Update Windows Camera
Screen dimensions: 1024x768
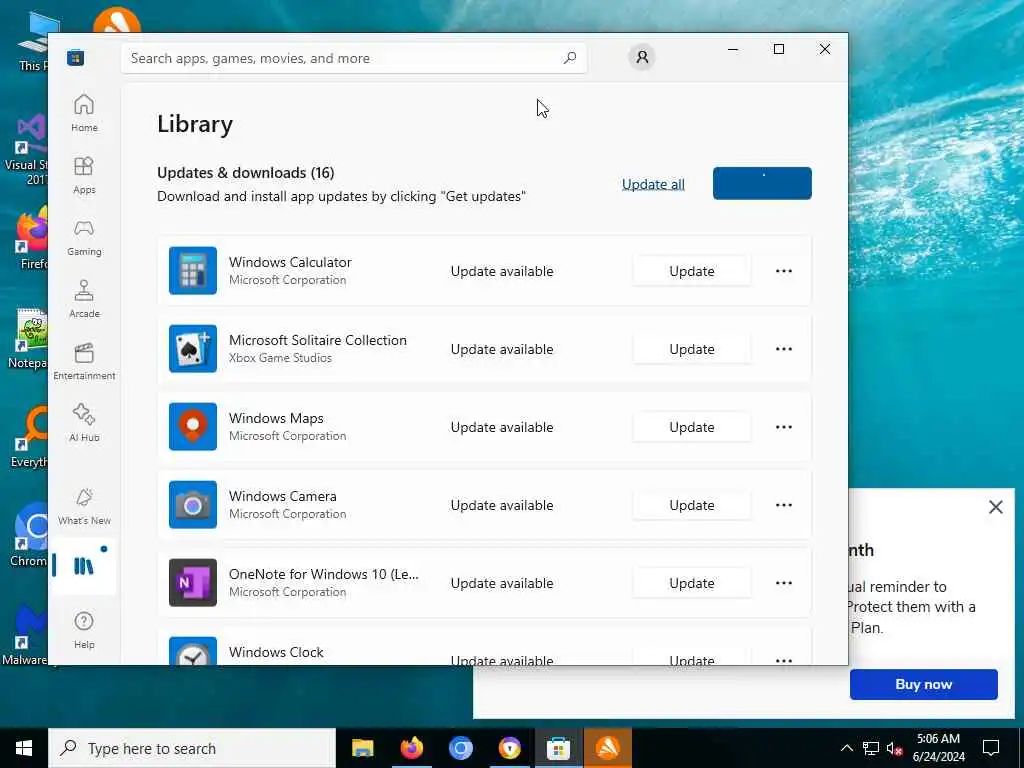pyautogui.click(x=692, y=505)
